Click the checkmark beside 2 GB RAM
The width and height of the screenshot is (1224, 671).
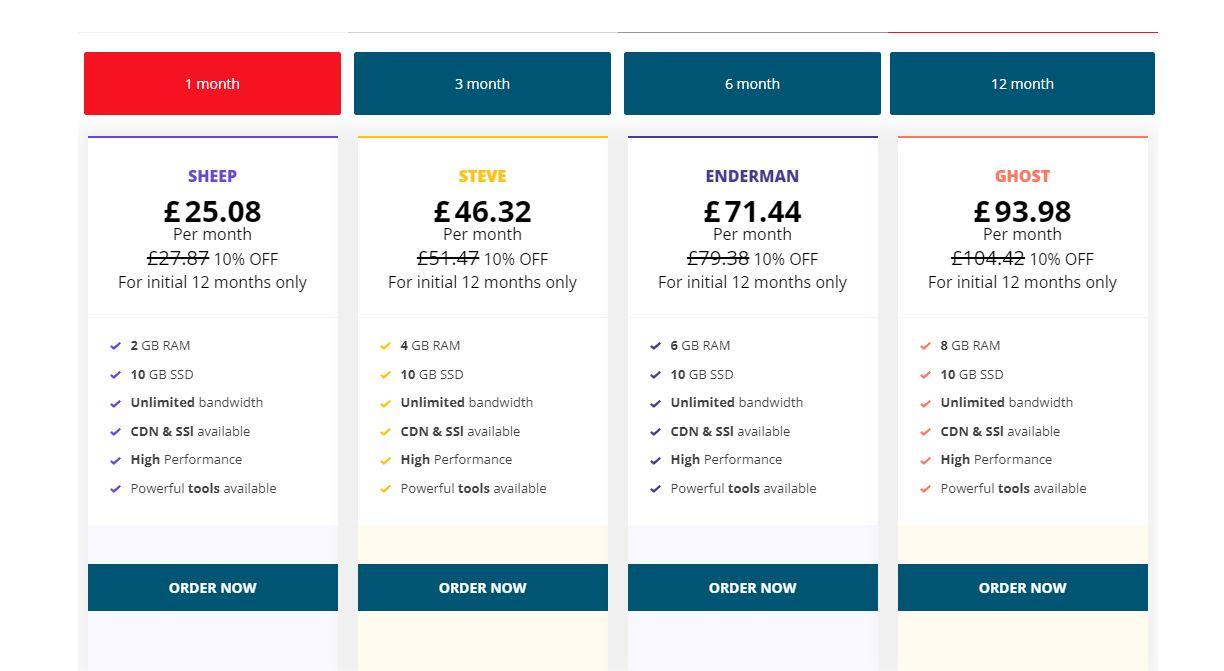114,345
